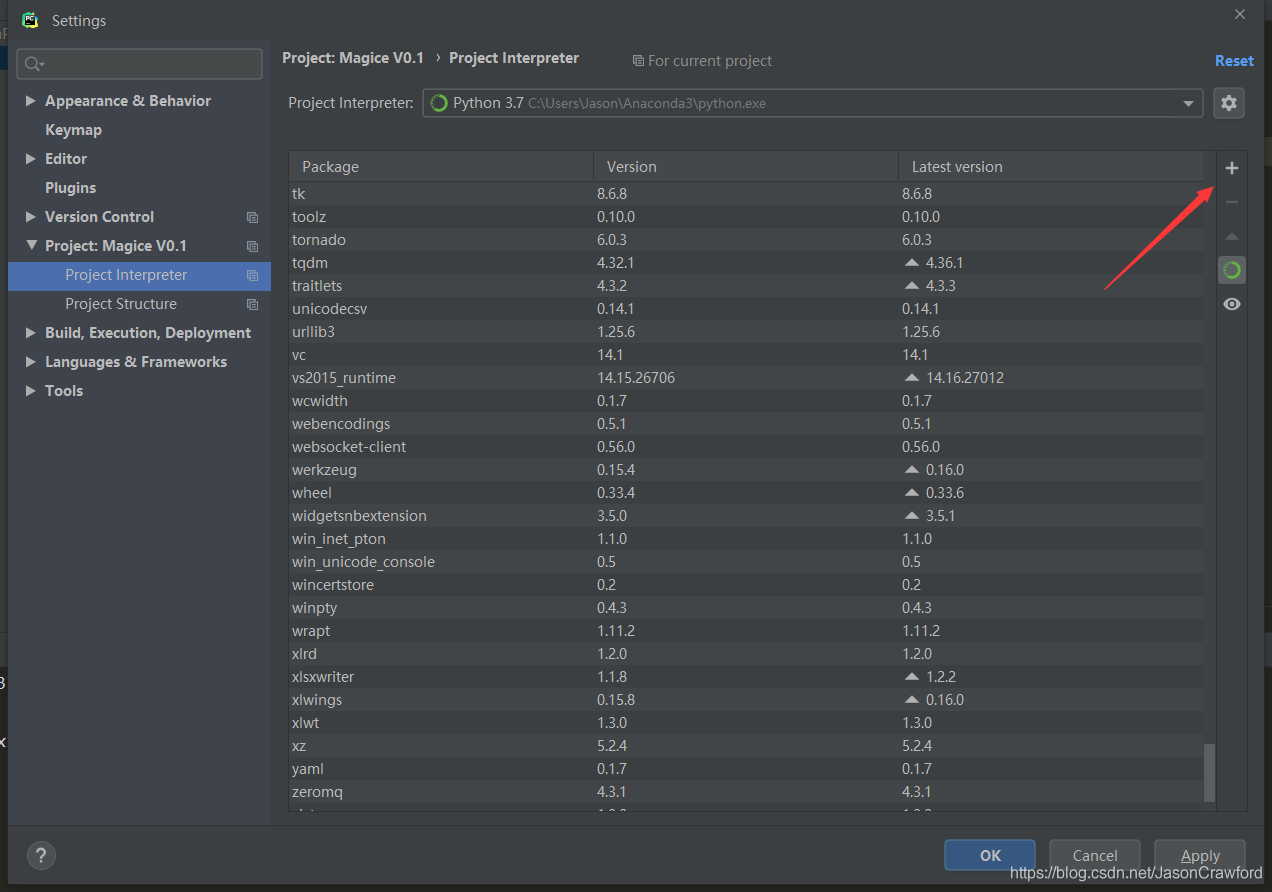Click upgrade arrow icon in vs2015_runtime row
This screenshot has height=892, width=1272.
coord(911,377)
